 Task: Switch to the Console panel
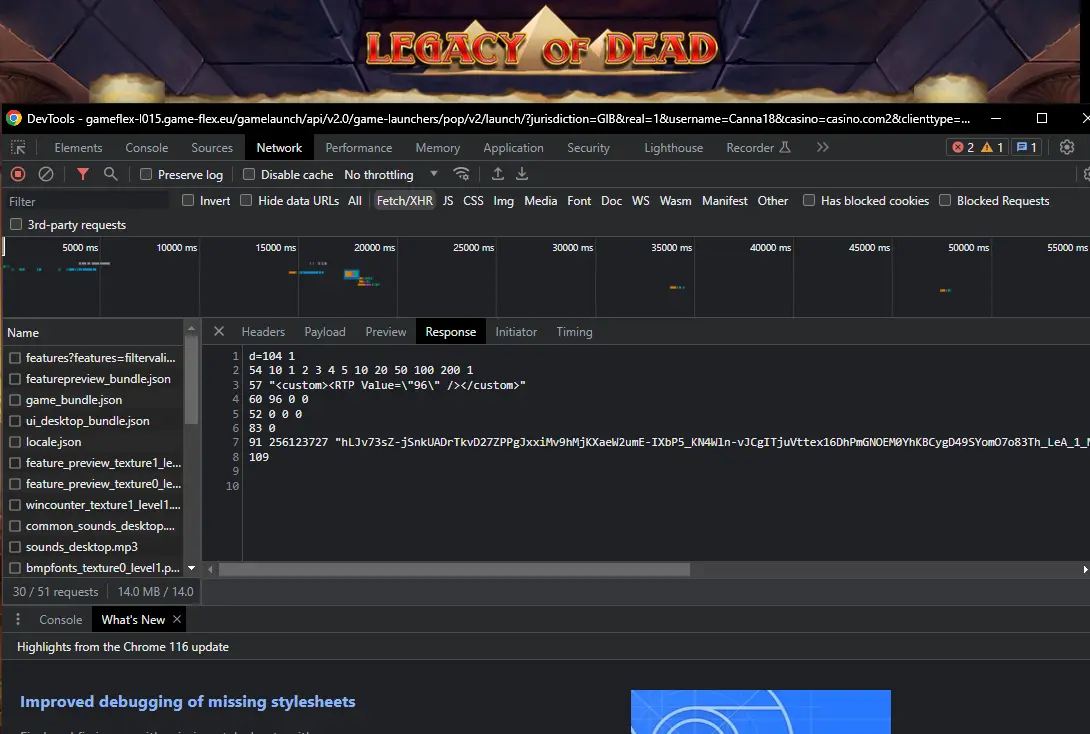point(147,147)
